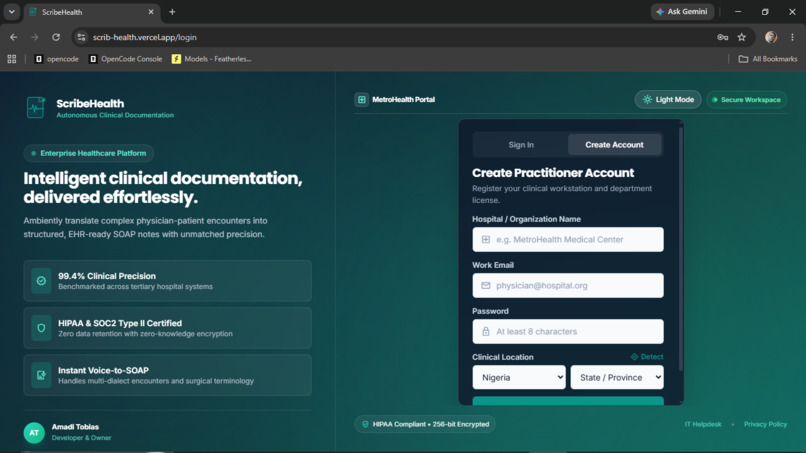Screen dimensions: 806x453
Task: Open the password manager key icon
Action: pos(722,37)
